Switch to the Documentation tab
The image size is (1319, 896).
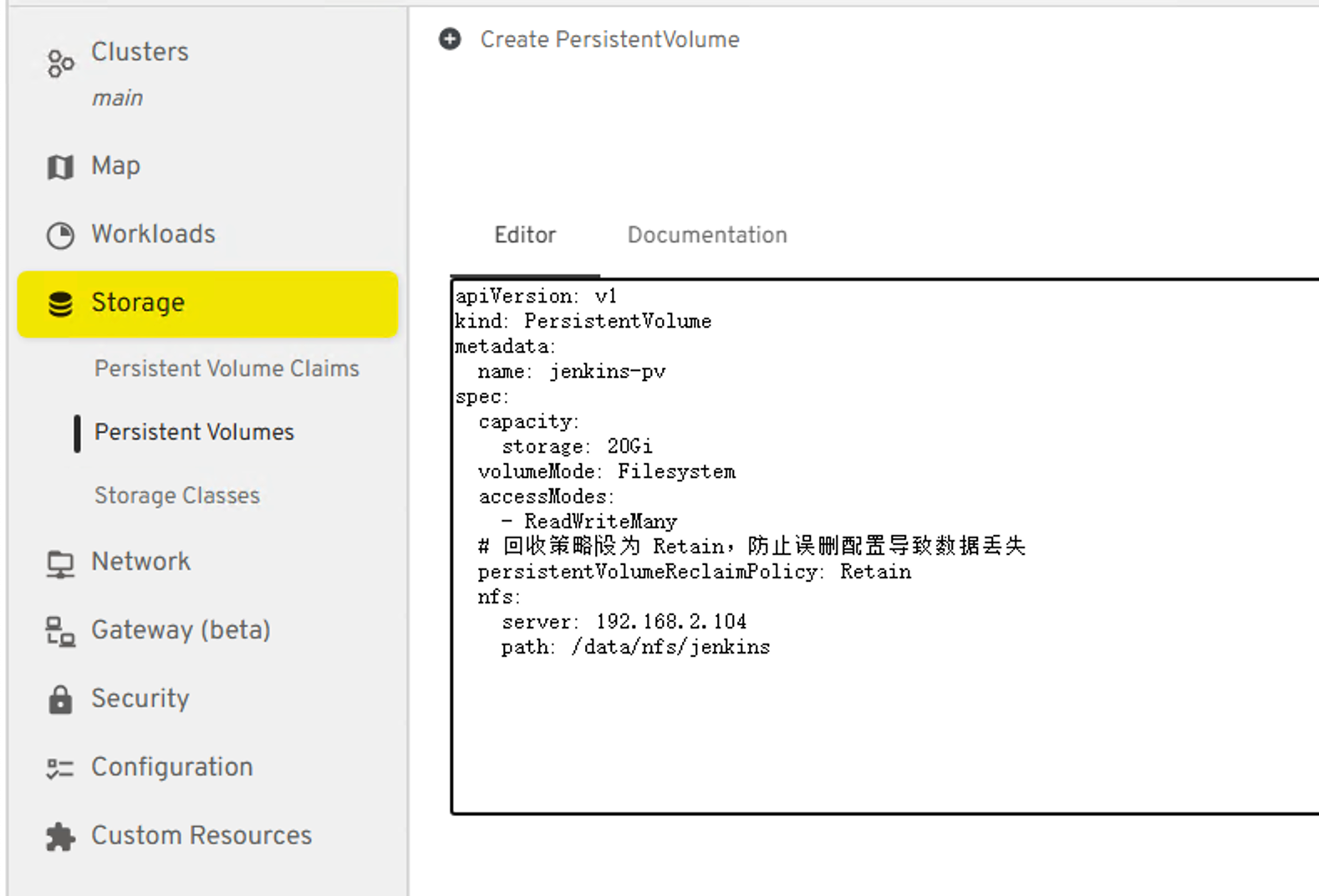point(707,235)
